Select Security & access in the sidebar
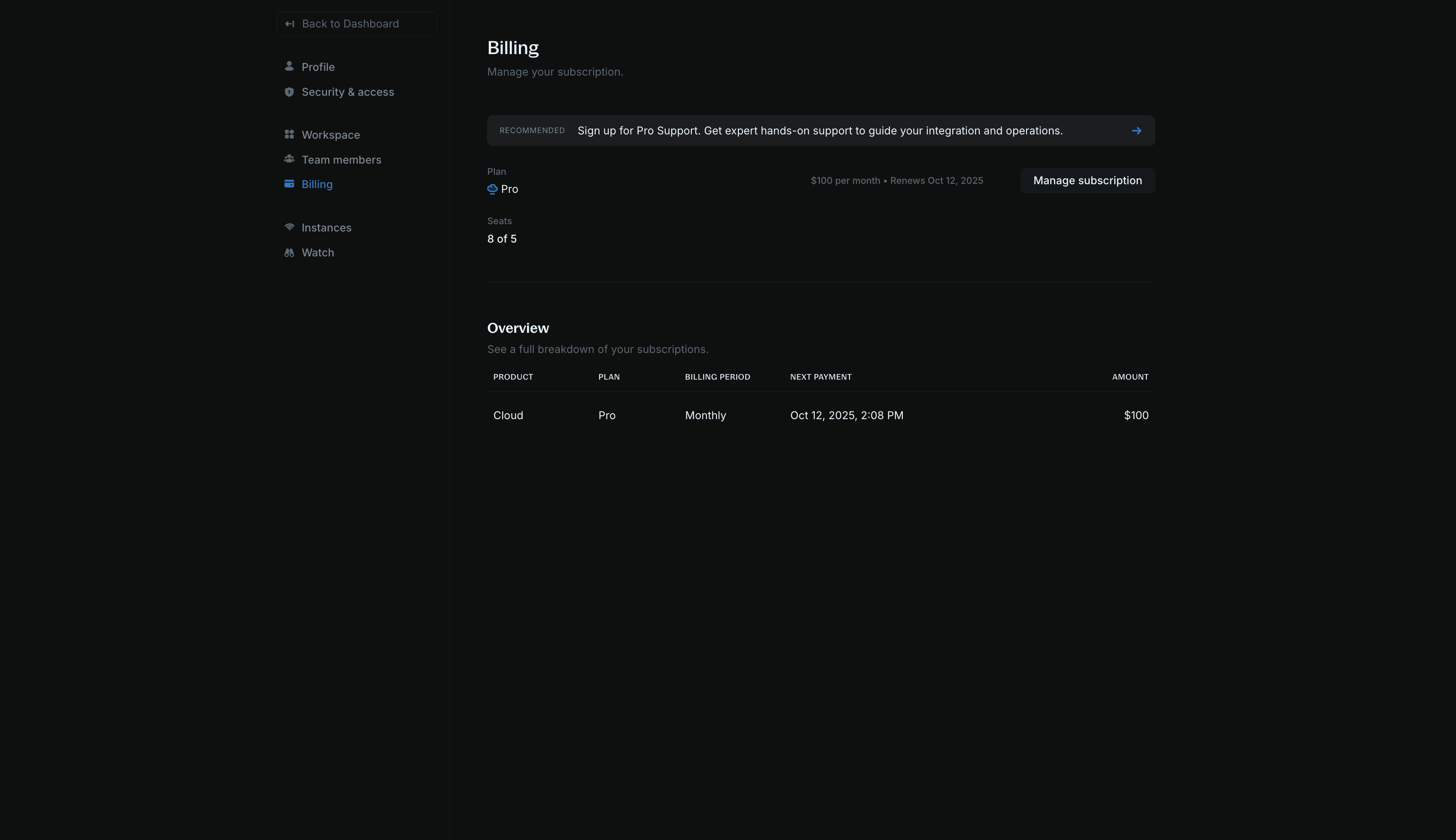This screenshot has height=840, width=1456. click(x=347, y=92)
